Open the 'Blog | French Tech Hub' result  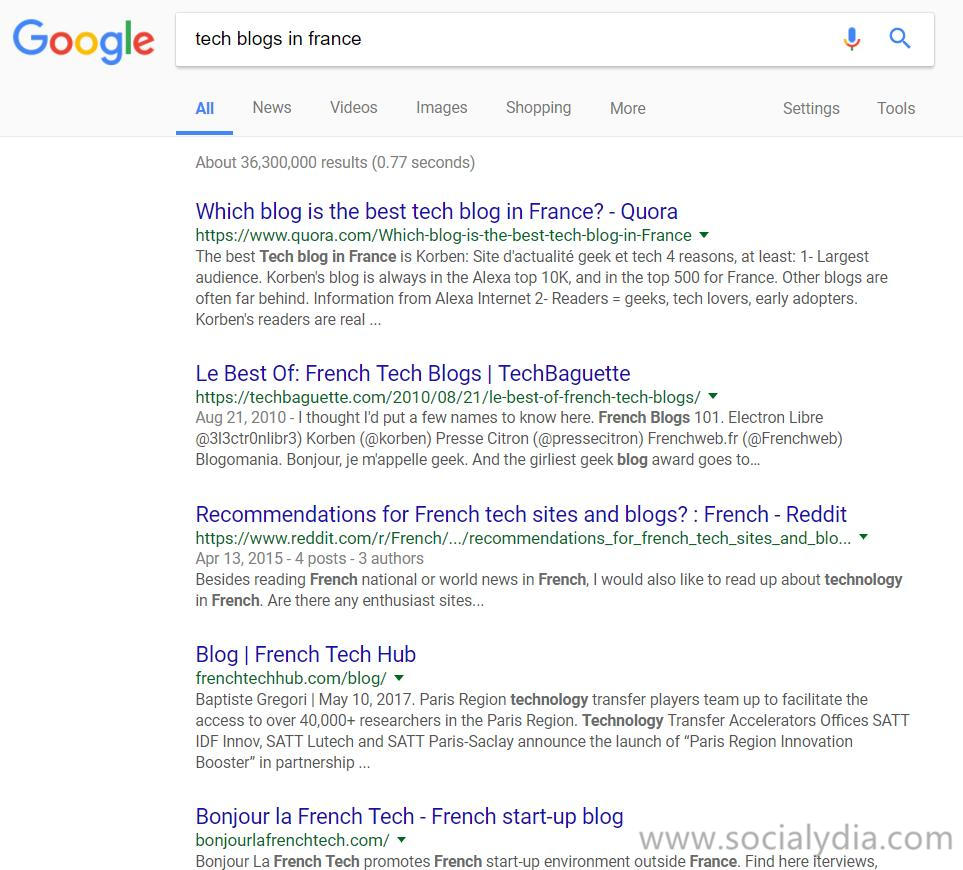pyautogui.click(x=305, y=654)
